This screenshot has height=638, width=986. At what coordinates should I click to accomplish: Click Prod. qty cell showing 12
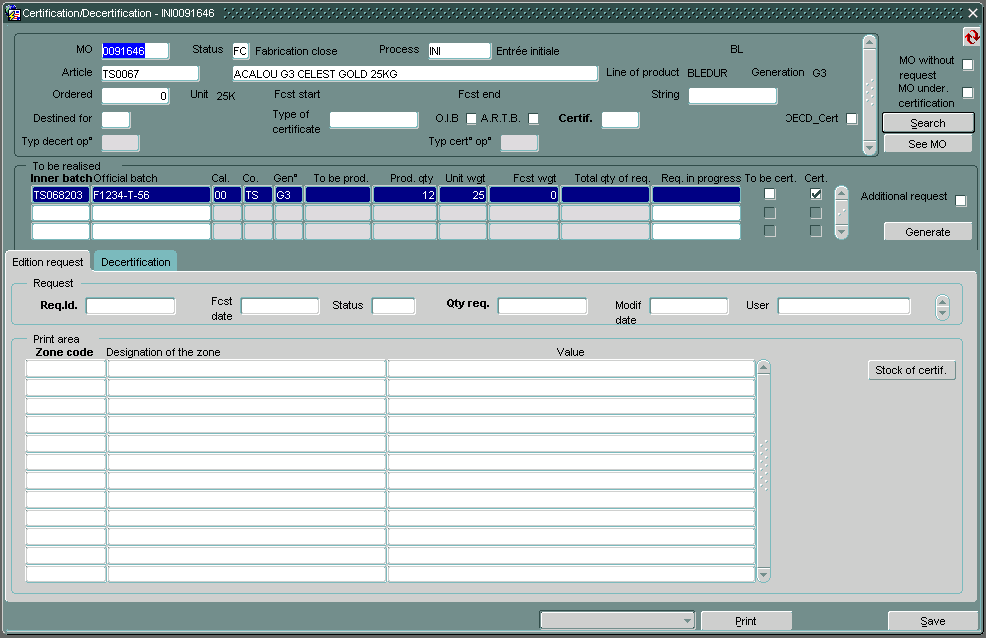pyautogui.click(x=405, y=195)
